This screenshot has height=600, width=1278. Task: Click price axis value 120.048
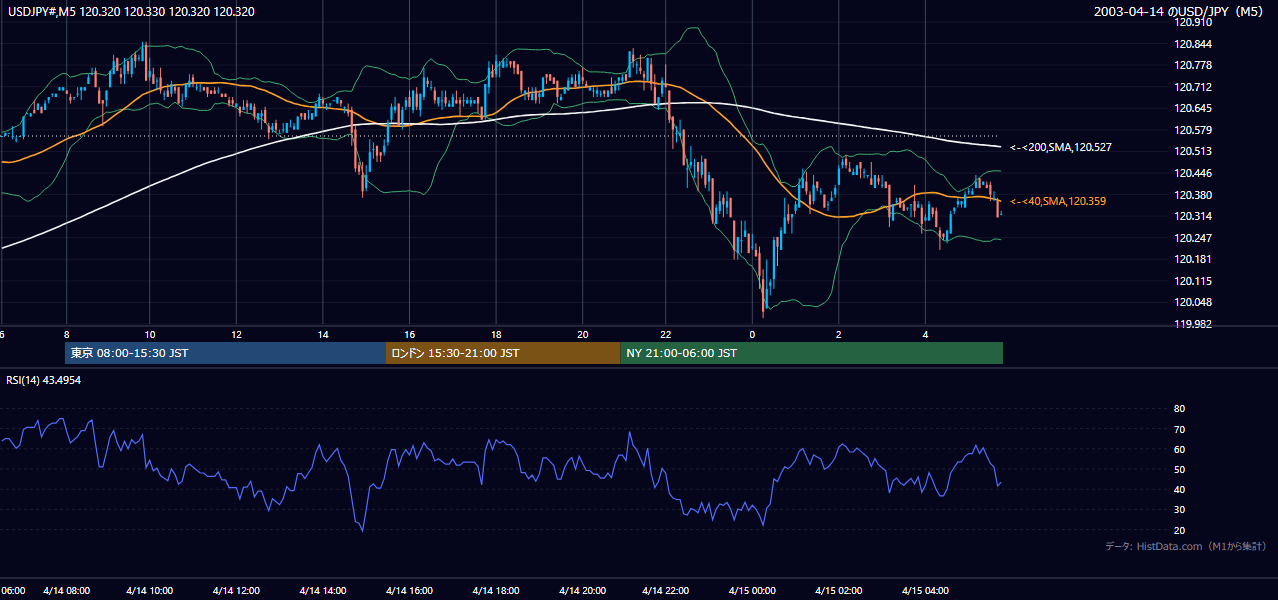pos(1194,303)
